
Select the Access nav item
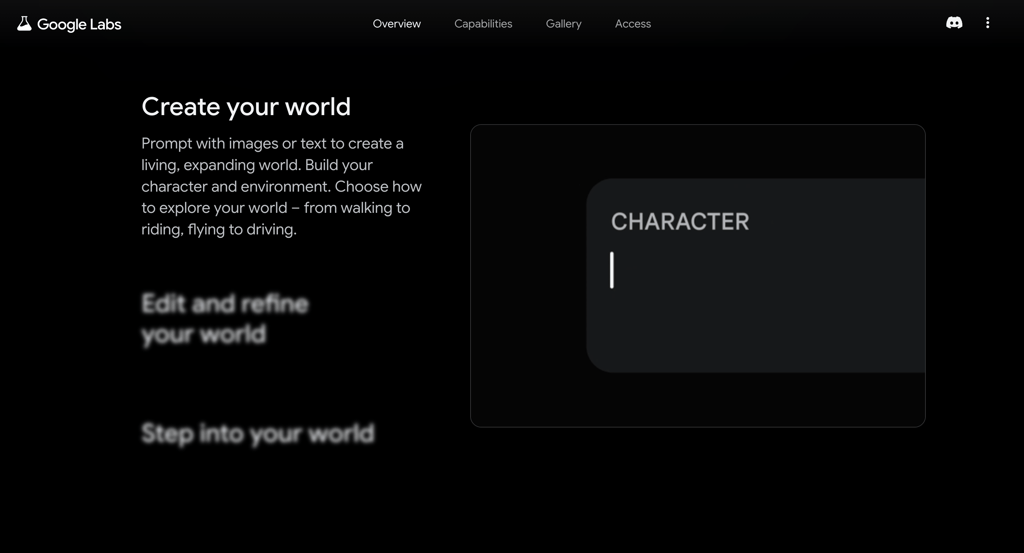pos(633,24)
